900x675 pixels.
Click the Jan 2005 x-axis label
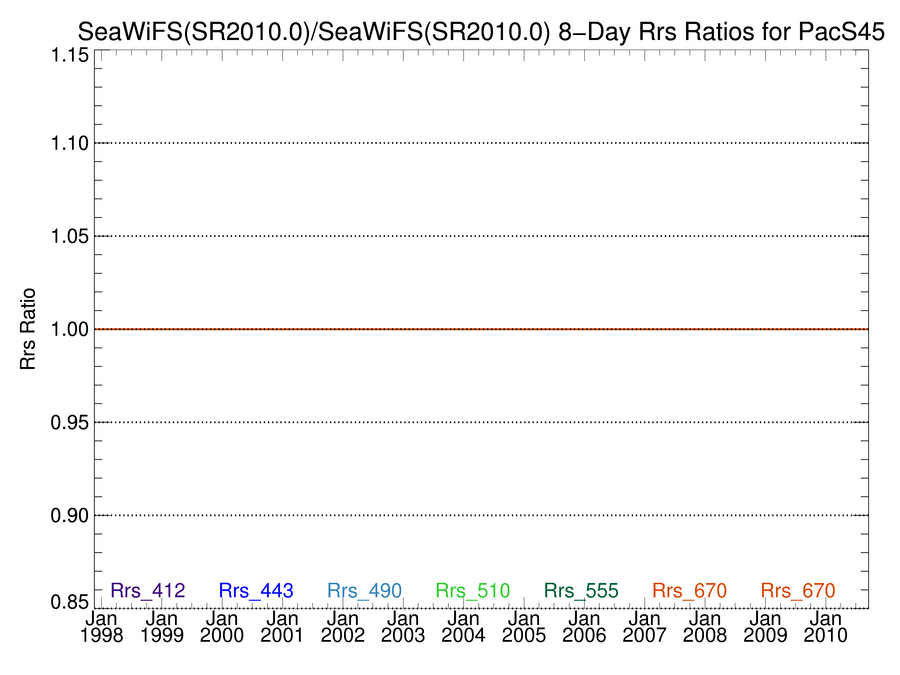coord(523,627)
